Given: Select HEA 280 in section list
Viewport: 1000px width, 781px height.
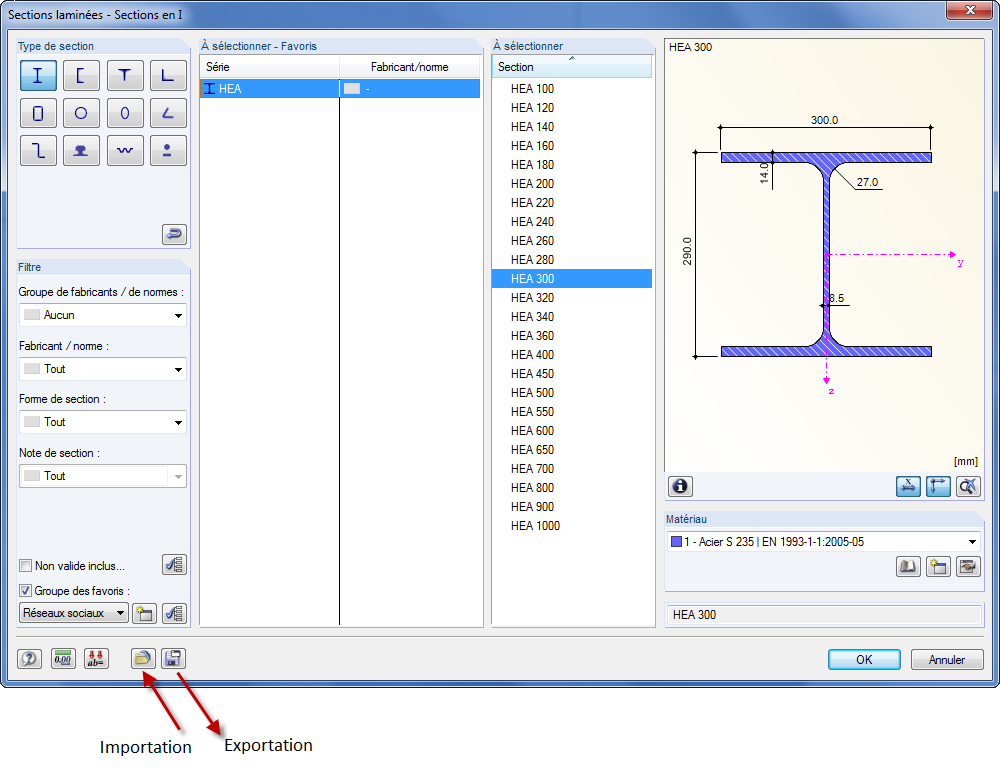Looking at the screenshot, I should pyautogui.click(x=572, y=259).
